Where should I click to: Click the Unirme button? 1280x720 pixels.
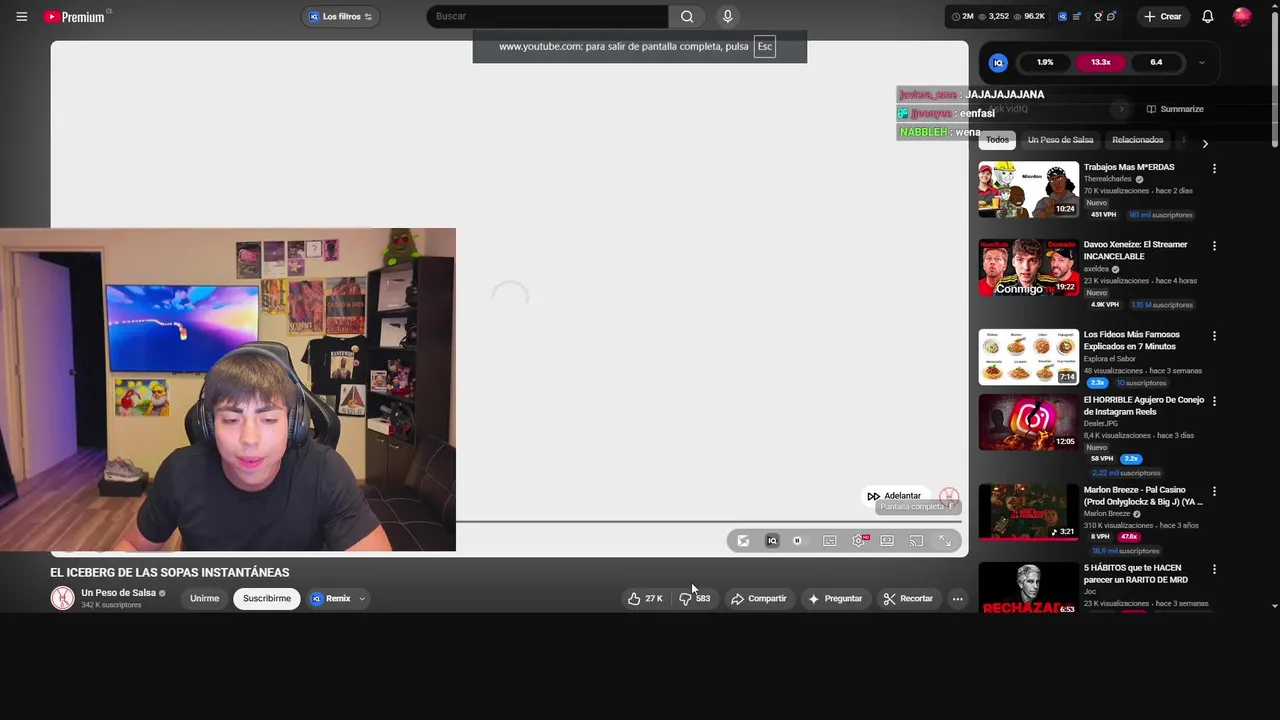205,599
